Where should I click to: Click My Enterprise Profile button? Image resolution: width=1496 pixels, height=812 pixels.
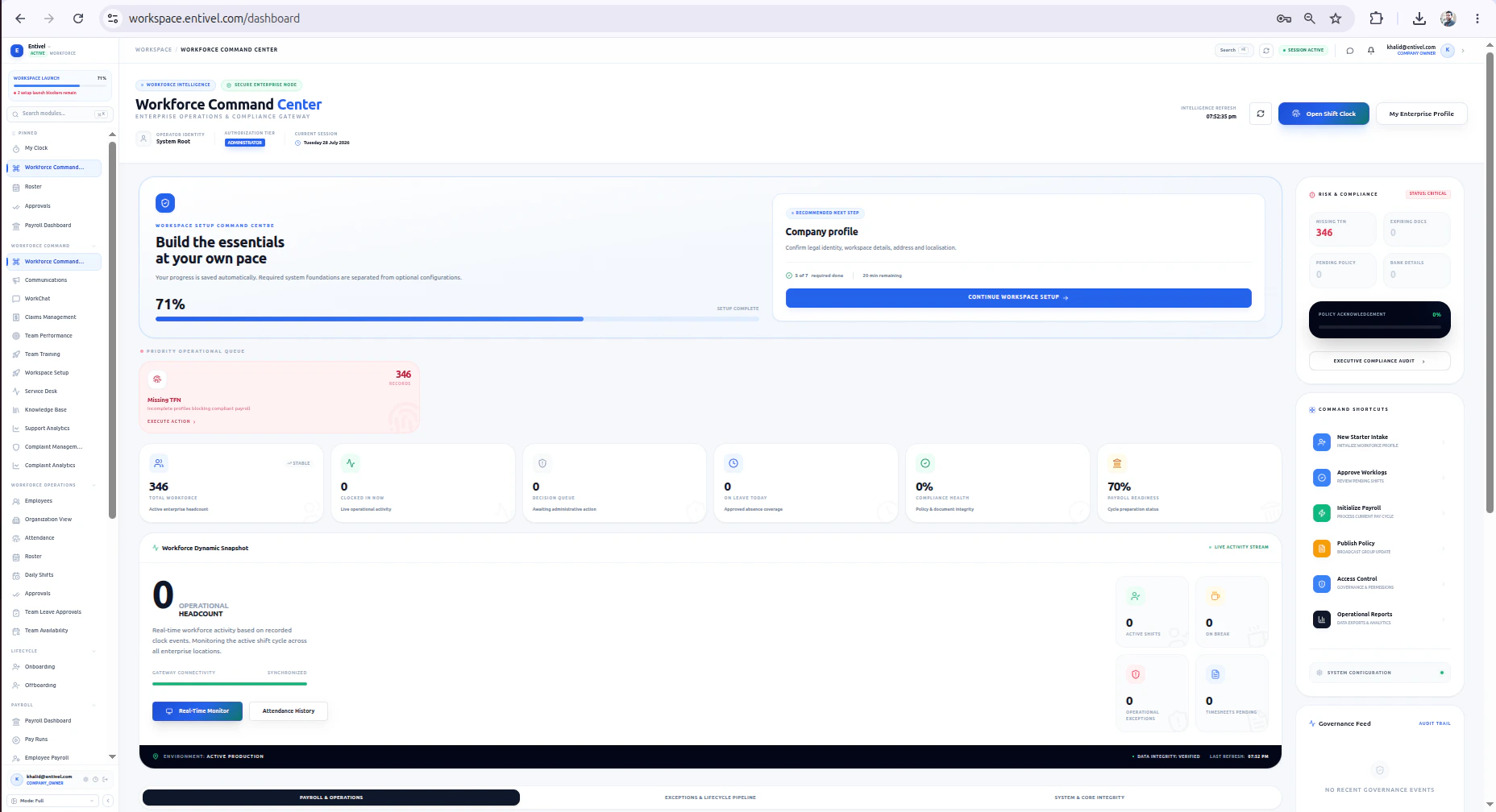pyautogui.click(x=1422, y=114)
